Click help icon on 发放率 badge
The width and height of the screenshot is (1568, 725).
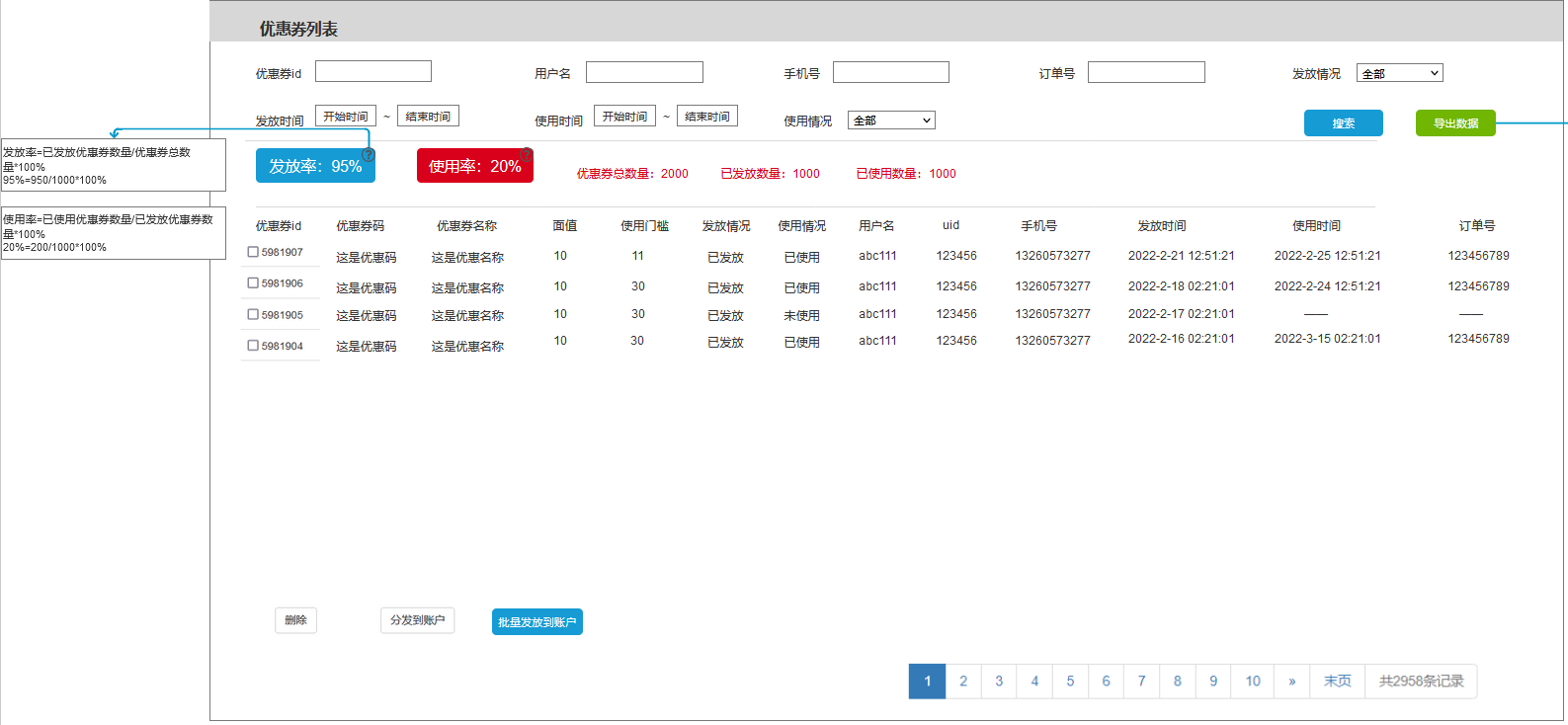tap(369, 155)
